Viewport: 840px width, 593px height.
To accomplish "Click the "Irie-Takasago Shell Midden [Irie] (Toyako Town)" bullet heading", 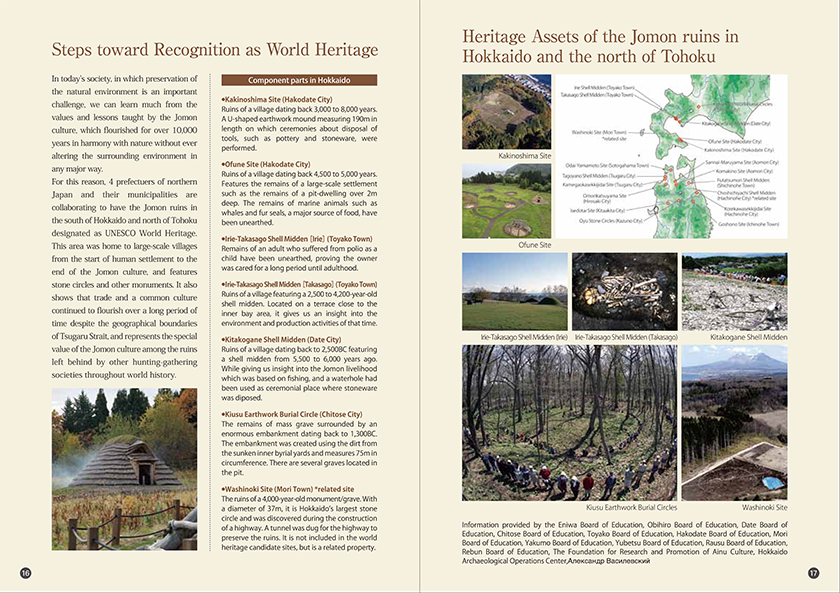I will pyautogui.click(x=297, y=239).
